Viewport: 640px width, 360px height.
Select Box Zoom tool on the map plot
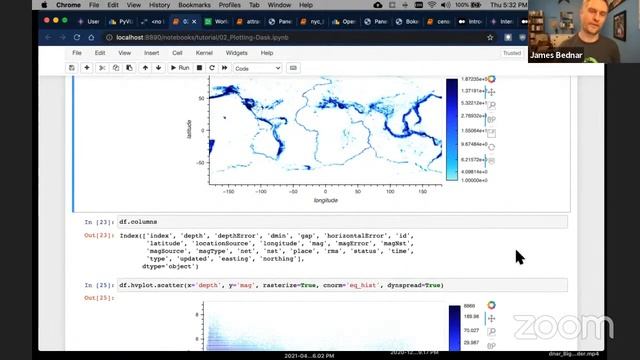pyautogui.click(x=491, y=106)
